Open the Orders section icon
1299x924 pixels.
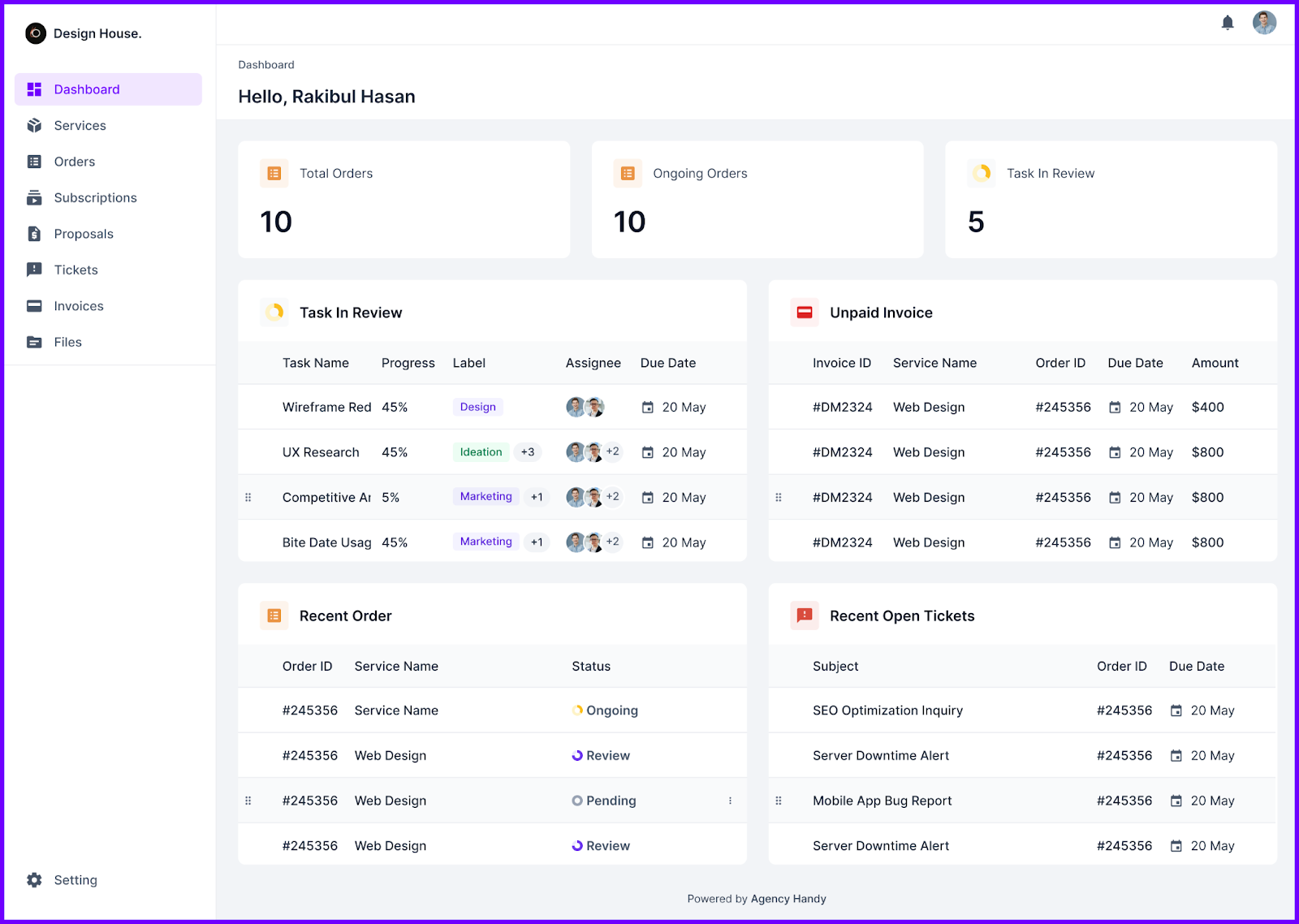[33, 161]
